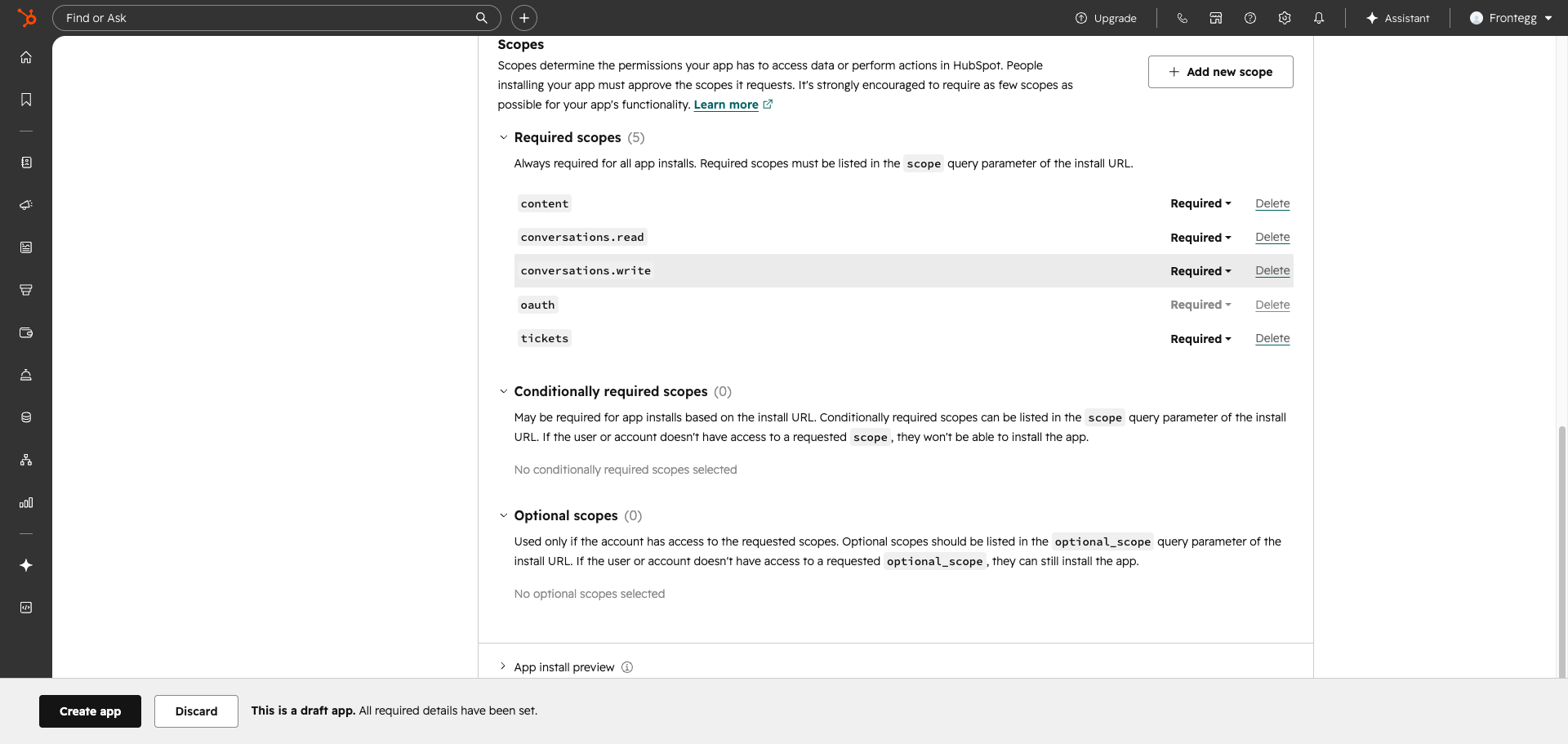Delete the oauth scope
The width and height of the screenshot is (1568, 744).
point(1272,305)
